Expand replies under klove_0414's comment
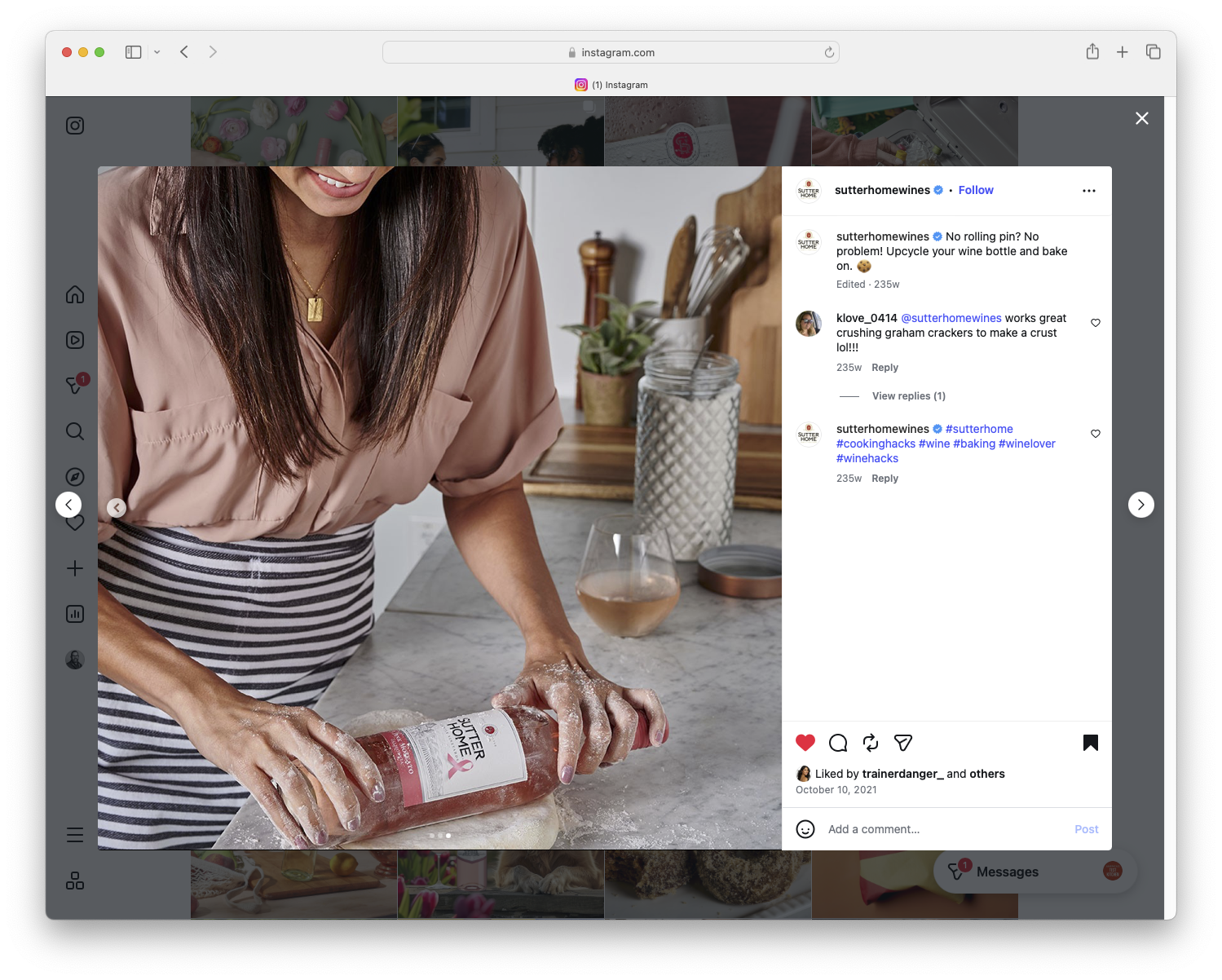 [908, 395]
